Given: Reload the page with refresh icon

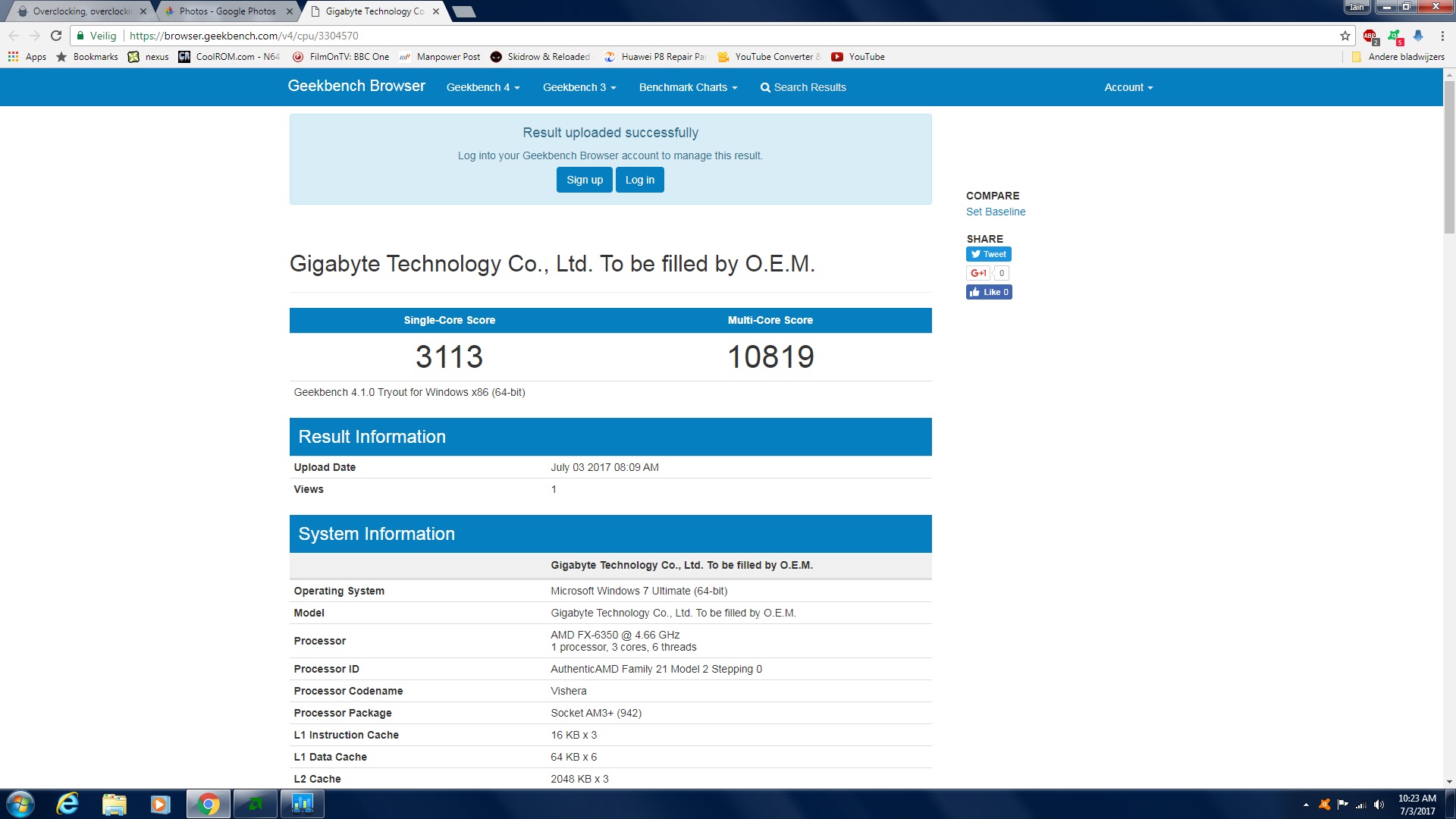Looking at the screenshot, I should (56, 36).
